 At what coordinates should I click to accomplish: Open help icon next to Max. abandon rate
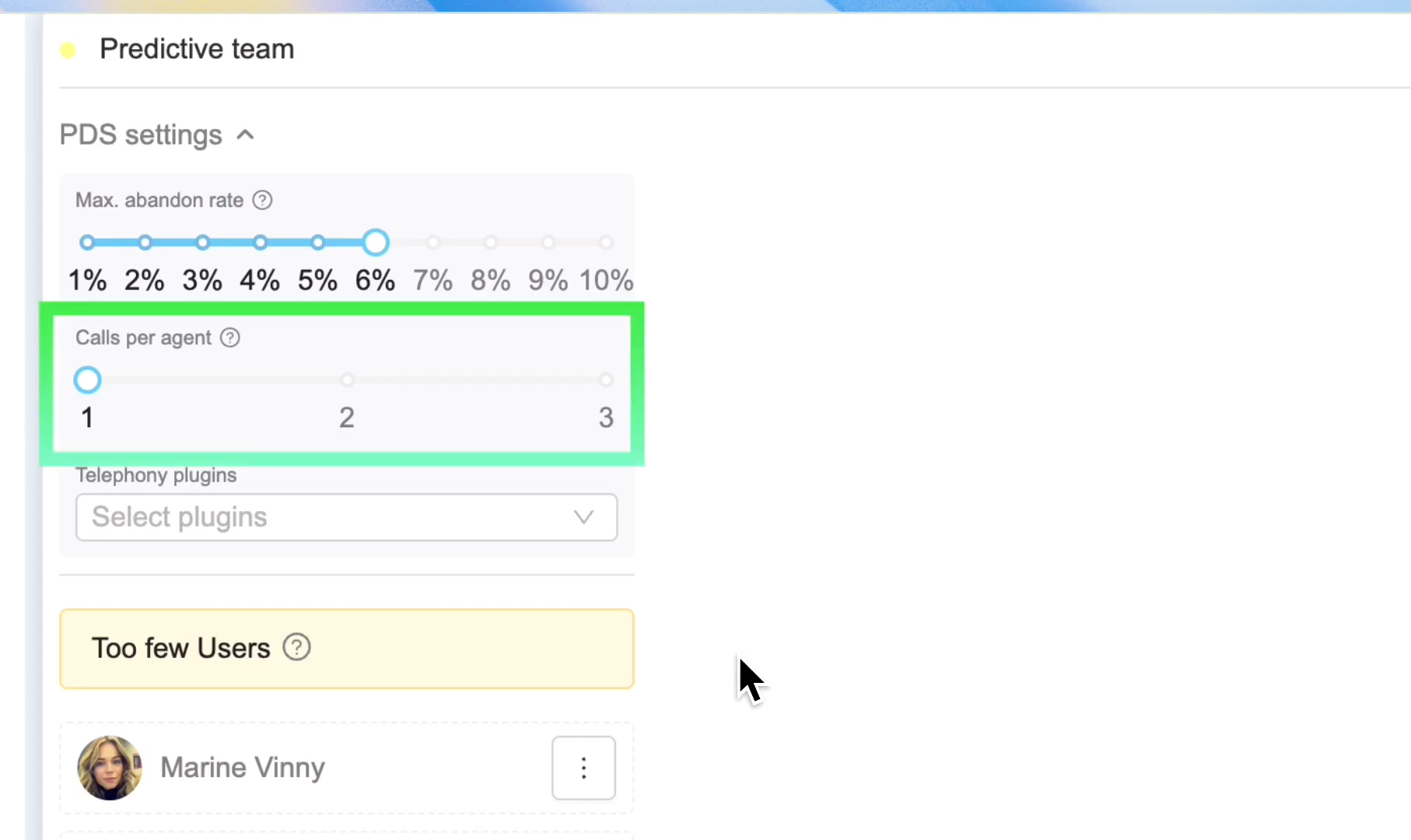click(x=263, y=201)
